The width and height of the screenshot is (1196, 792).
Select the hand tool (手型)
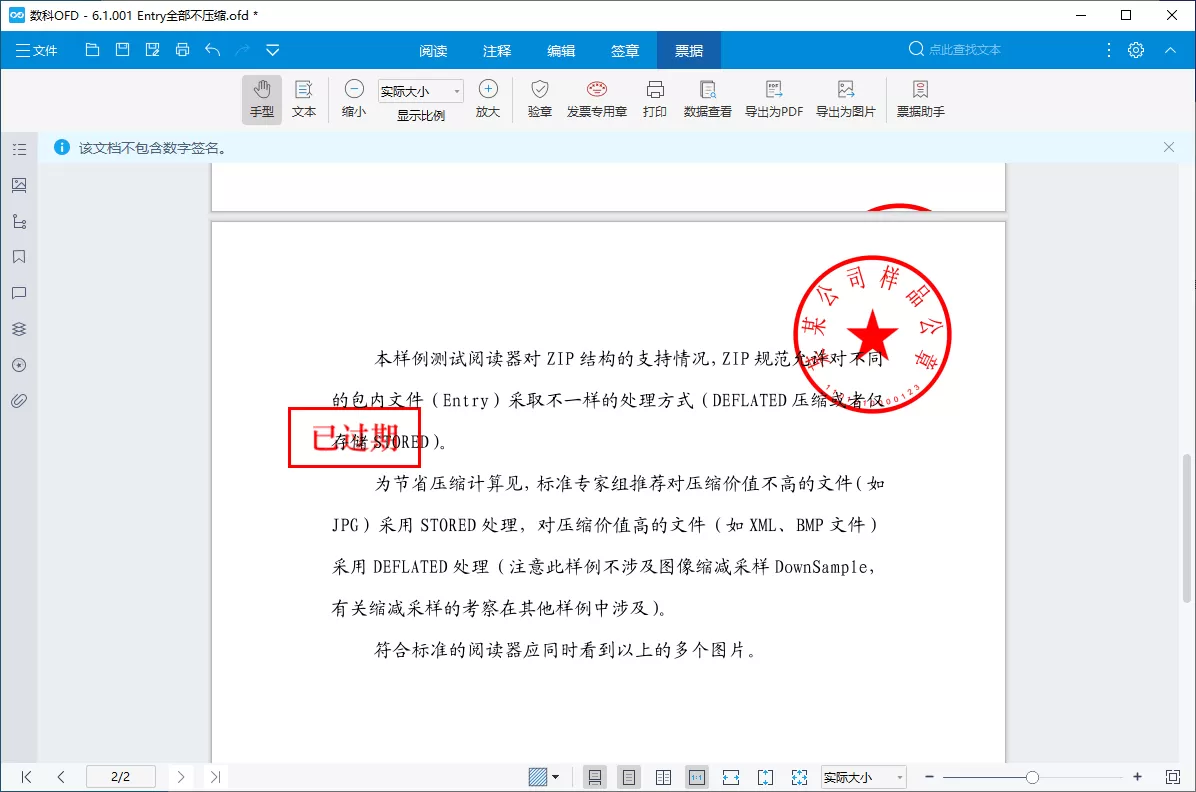pos(261,99)
